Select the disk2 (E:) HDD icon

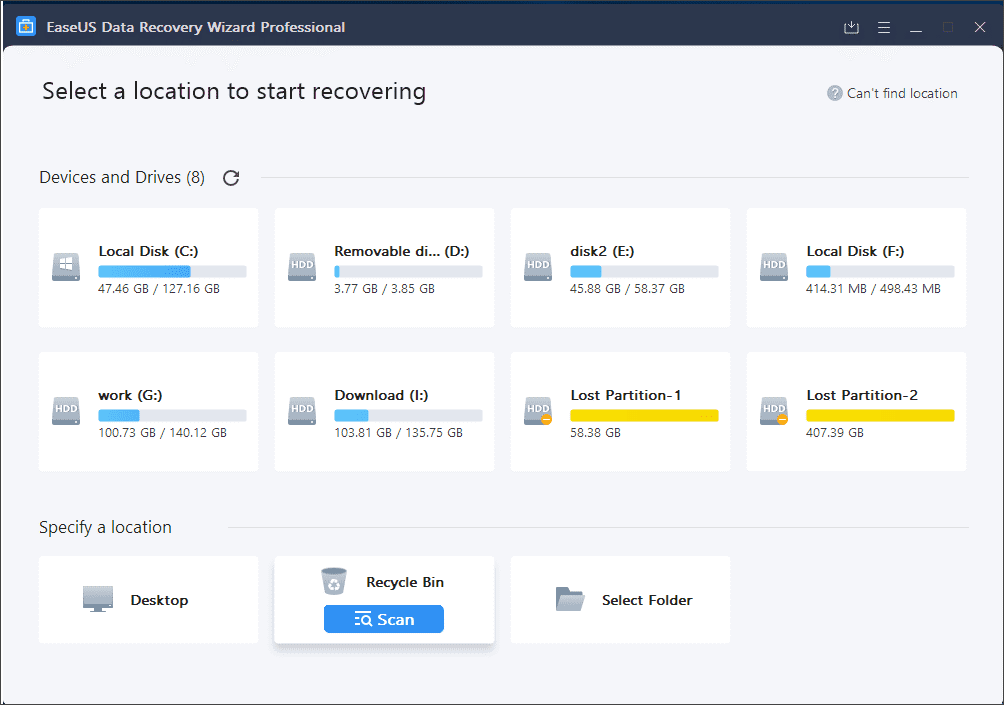[x=538, y=267]
